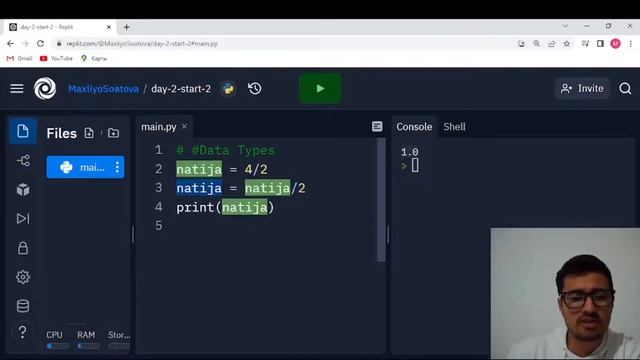Click the console output 1.0
This screenshot has width=640, height=360.
409,152
